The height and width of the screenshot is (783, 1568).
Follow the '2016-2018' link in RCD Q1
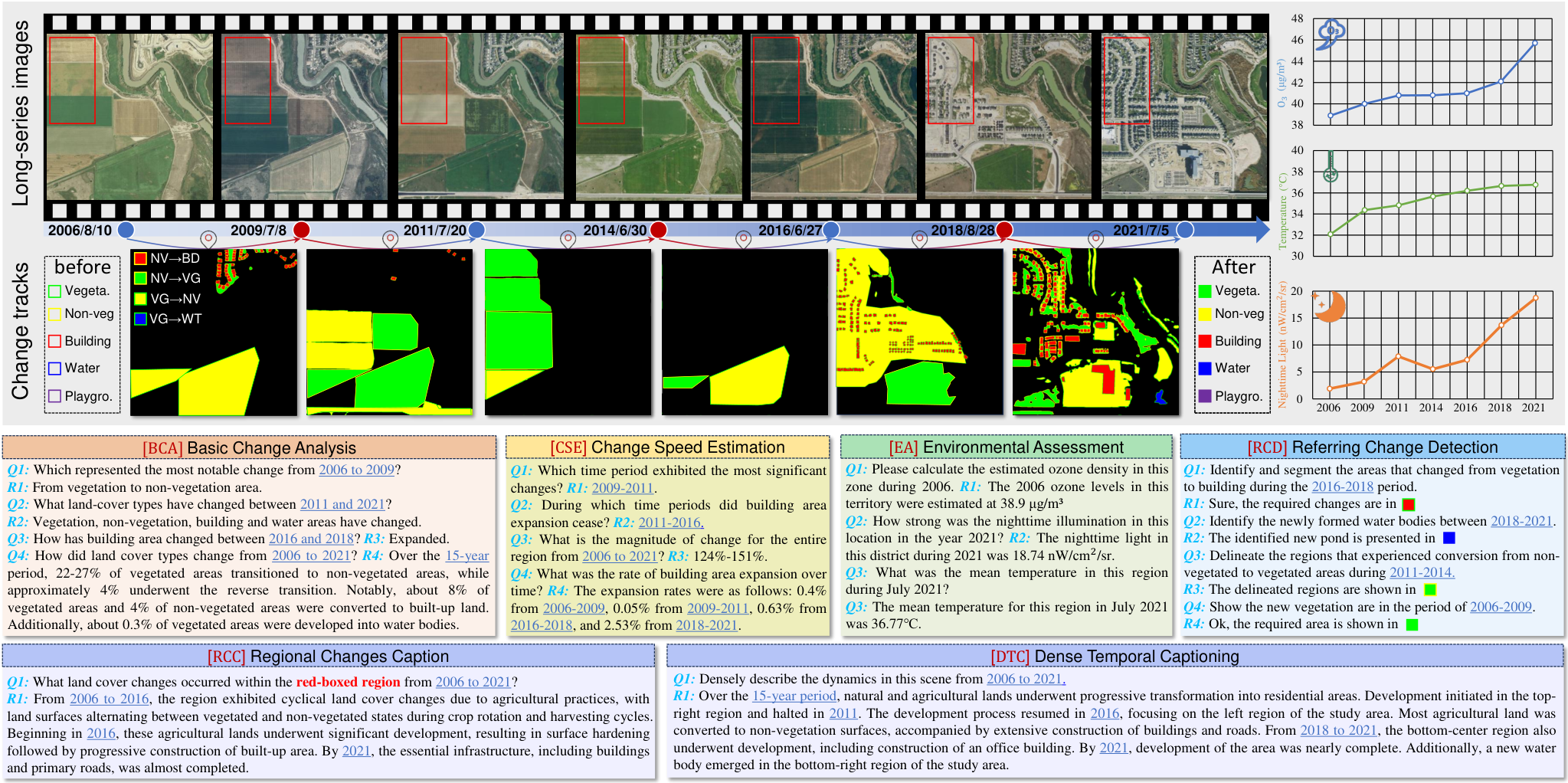coord(1343,487)
